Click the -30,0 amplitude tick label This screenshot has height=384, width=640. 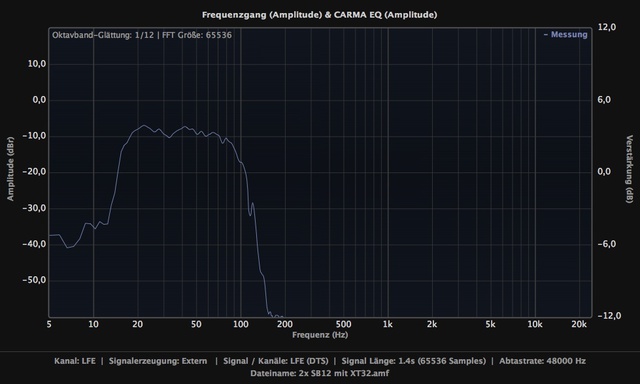tap(34, 208)
